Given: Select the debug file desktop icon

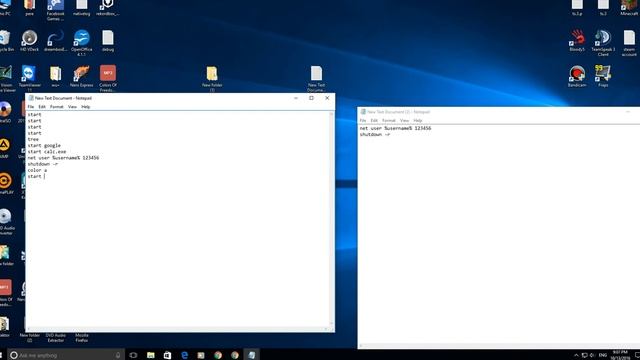Looking at the screenshot, I should pyautogui.click(x=108, y=40).
